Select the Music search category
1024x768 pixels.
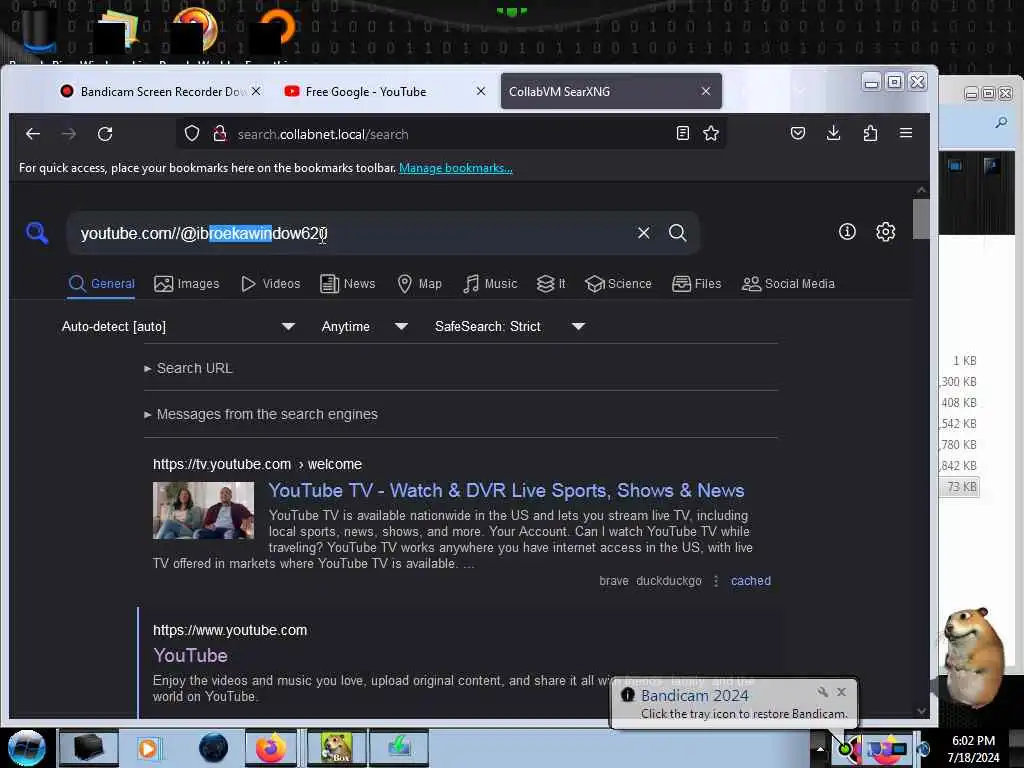point(490,284)
